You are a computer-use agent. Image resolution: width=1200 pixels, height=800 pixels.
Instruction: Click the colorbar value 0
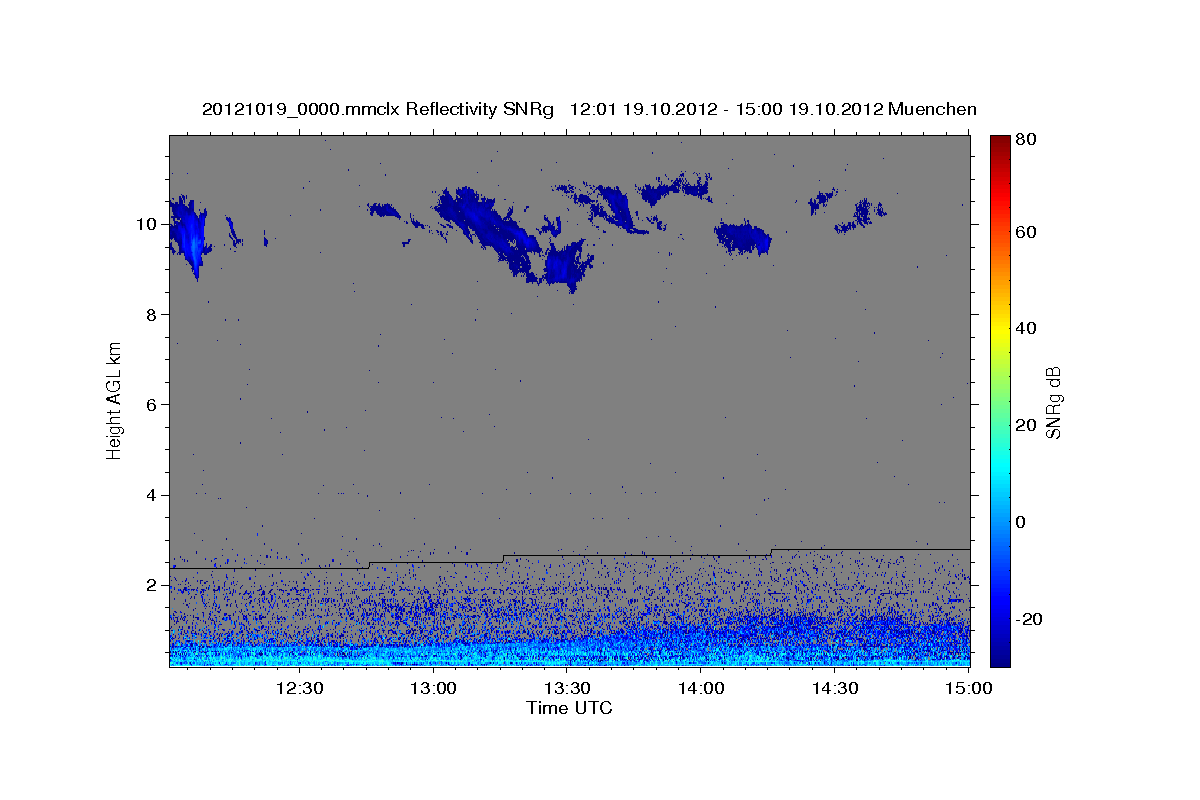tap(1021, 523)
